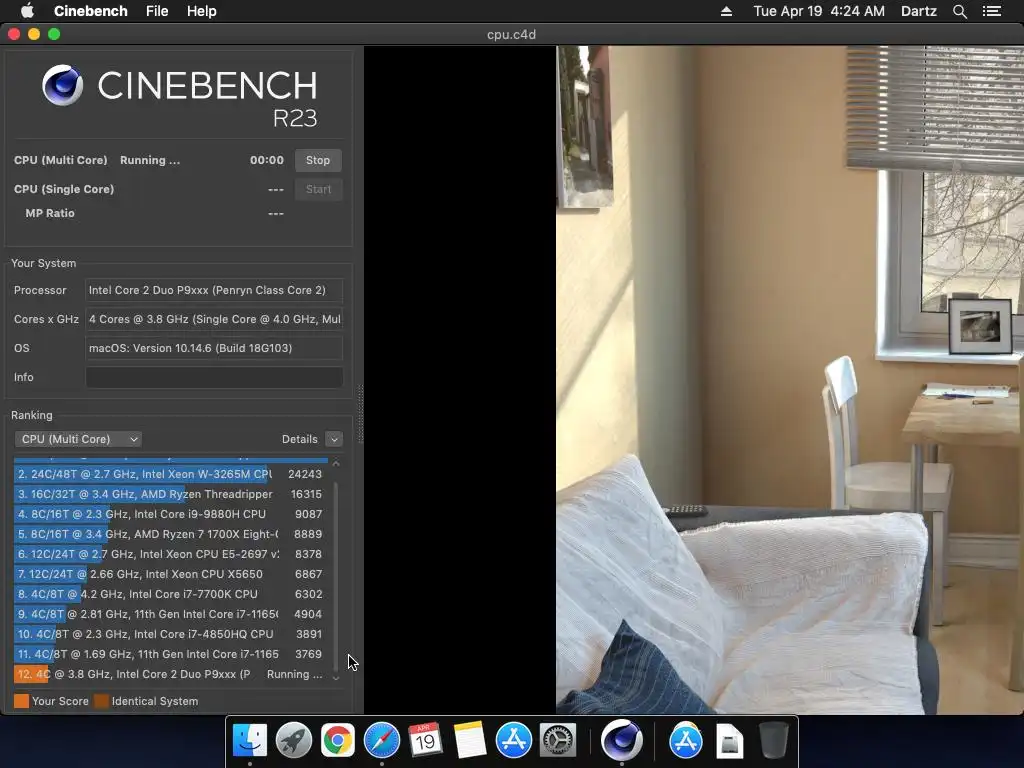Select ranking row 9 at 2.81 GHz

coord(170,614)
